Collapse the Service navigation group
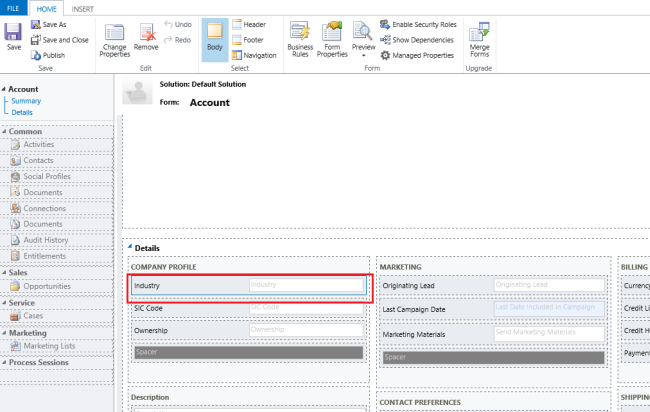 4,303
